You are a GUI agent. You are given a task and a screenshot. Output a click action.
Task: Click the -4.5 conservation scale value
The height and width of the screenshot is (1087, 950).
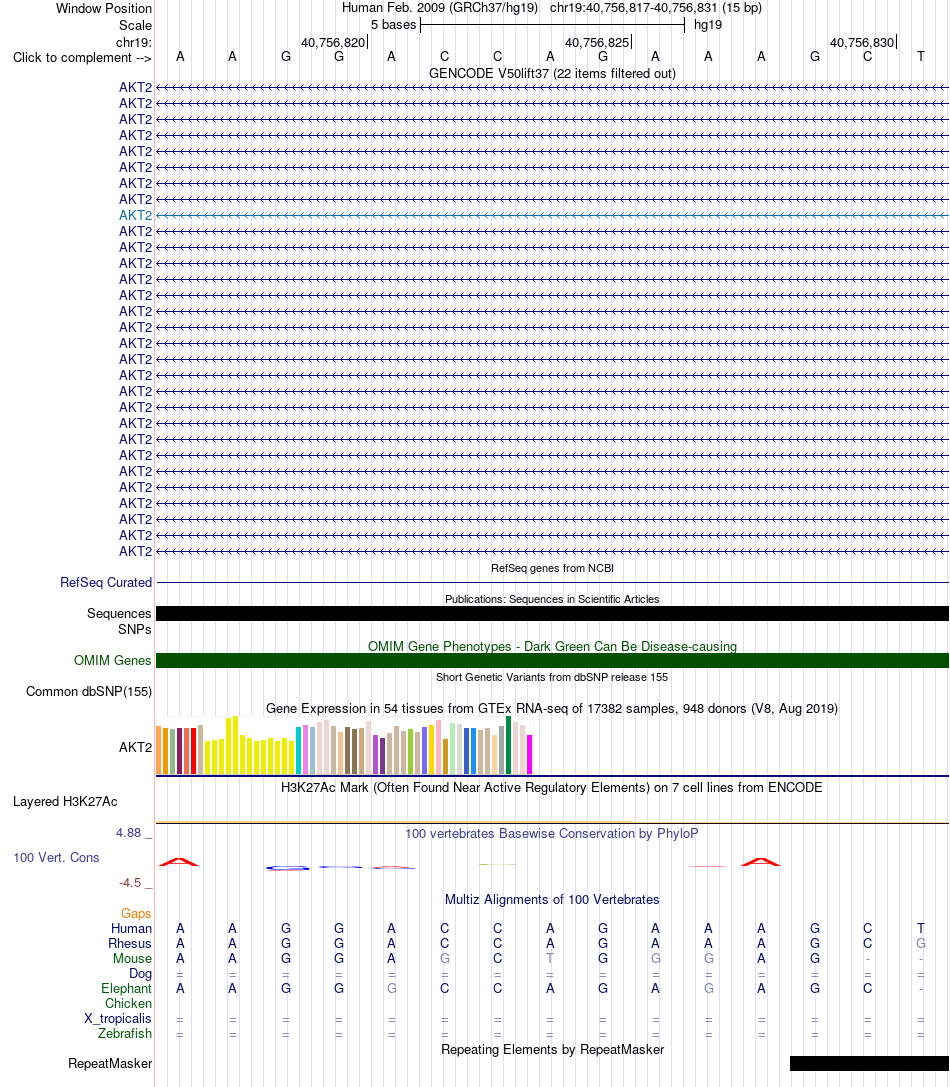[x=130, y=882]
